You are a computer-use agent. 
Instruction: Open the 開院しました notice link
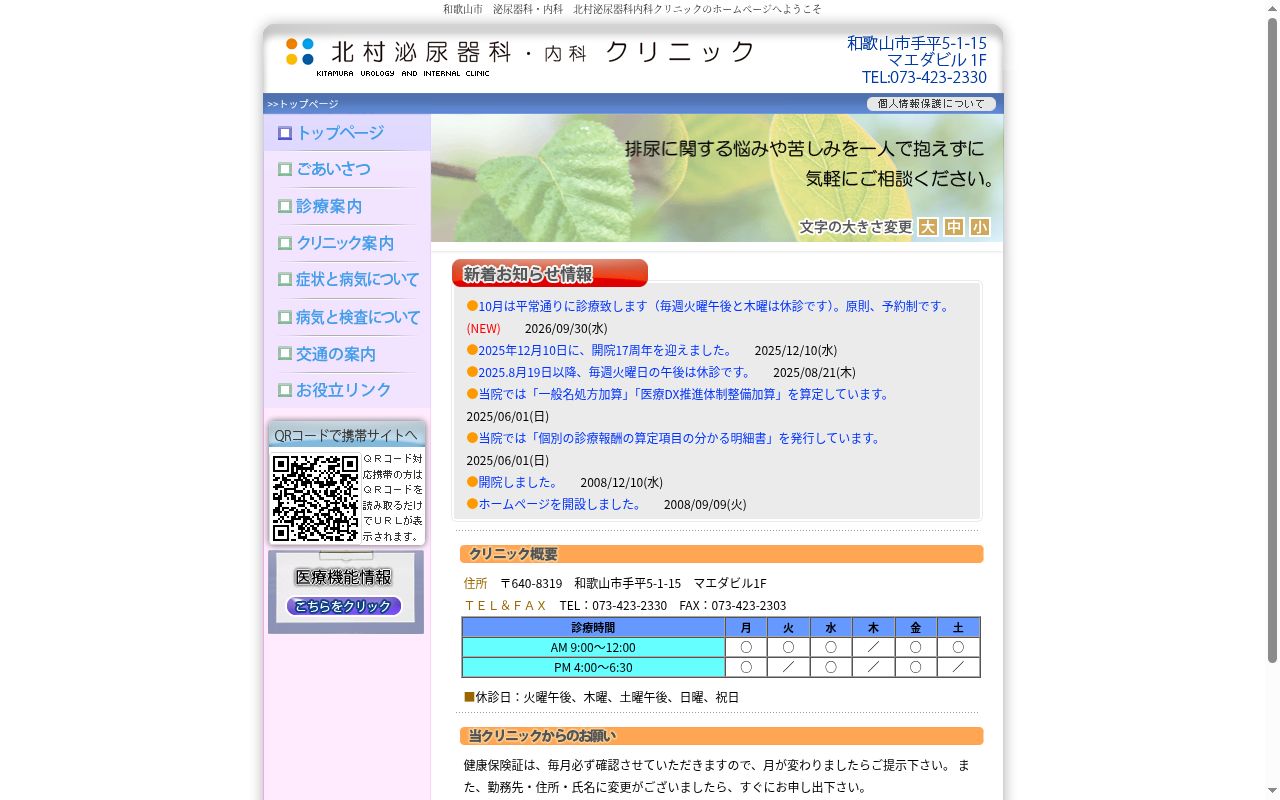pyautogui.click(x=518, y=482)
